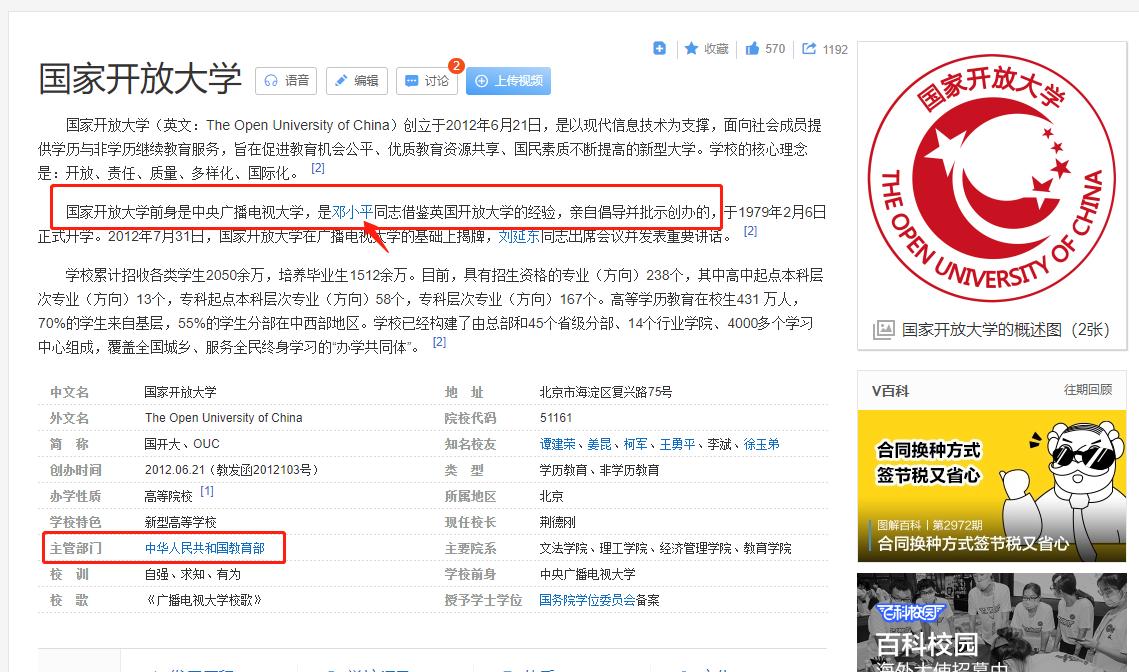Image resolution: width=1139 pixels, height=672 pixels.
Task: Click the [2] reference superscript after 国际化
Action: click(x=318, y=169)
